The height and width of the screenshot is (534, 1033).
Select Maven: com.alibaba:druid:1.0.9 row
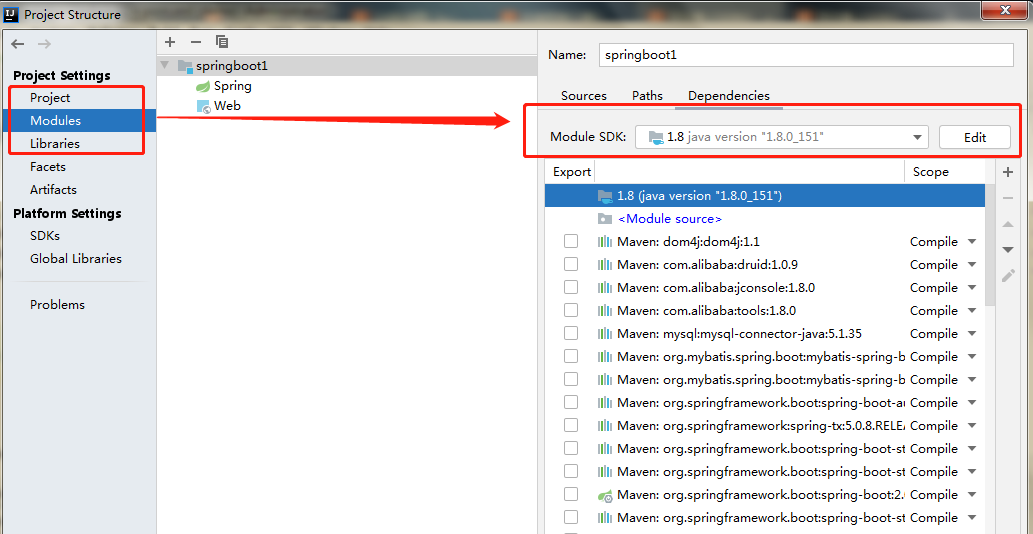[765, 265]
